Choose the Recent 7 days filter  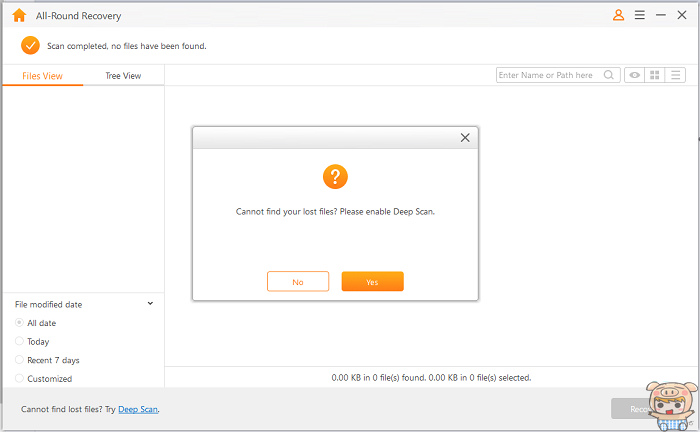pos(20,360)
